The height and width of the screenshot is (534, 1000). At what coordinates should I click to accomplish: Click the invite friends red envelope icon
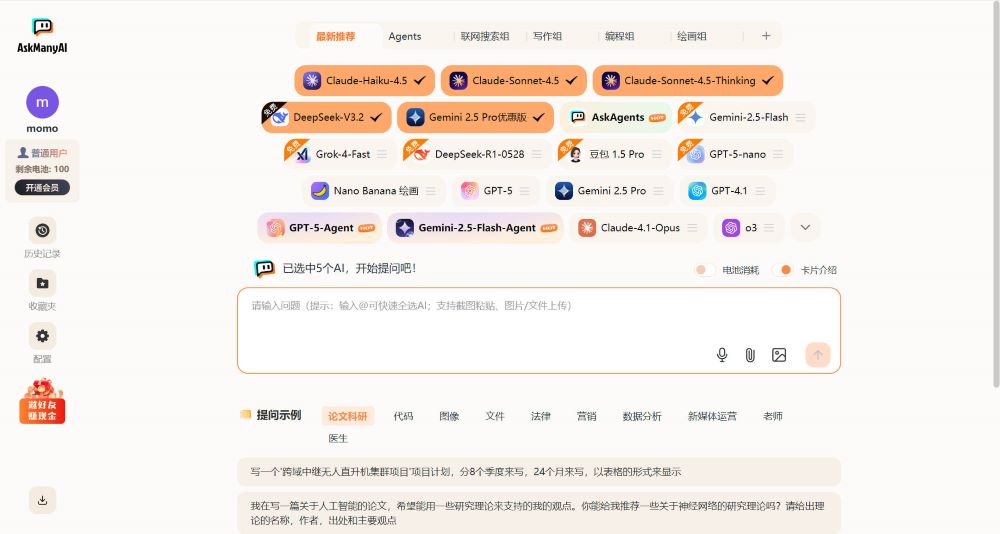pos(42,401)
